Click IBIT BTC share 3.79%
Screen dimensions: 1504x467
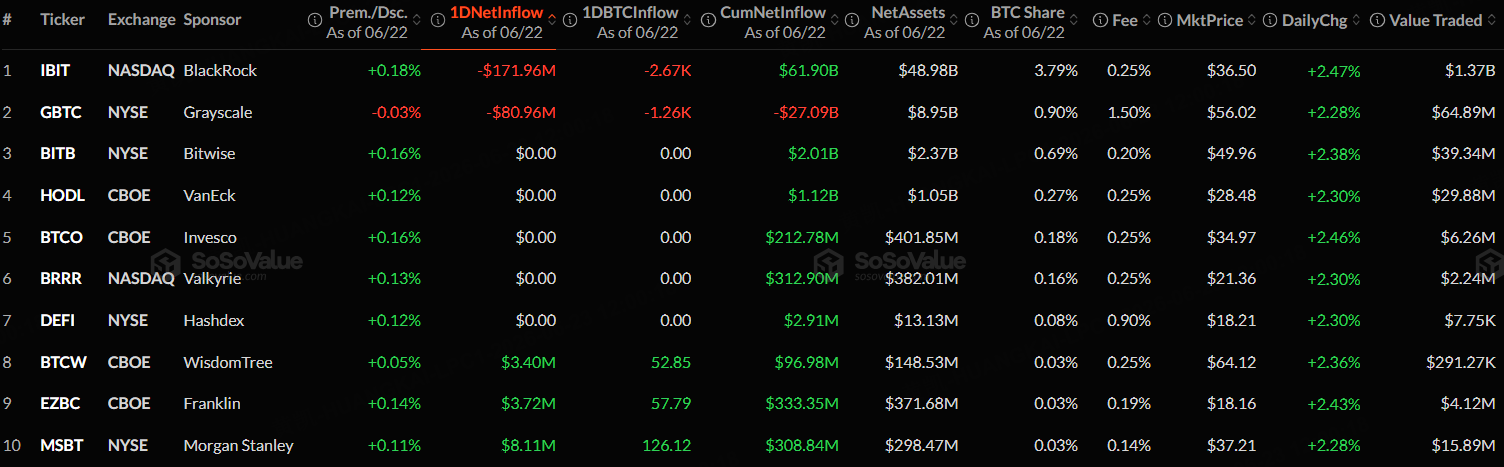(x=1057, y=71)
